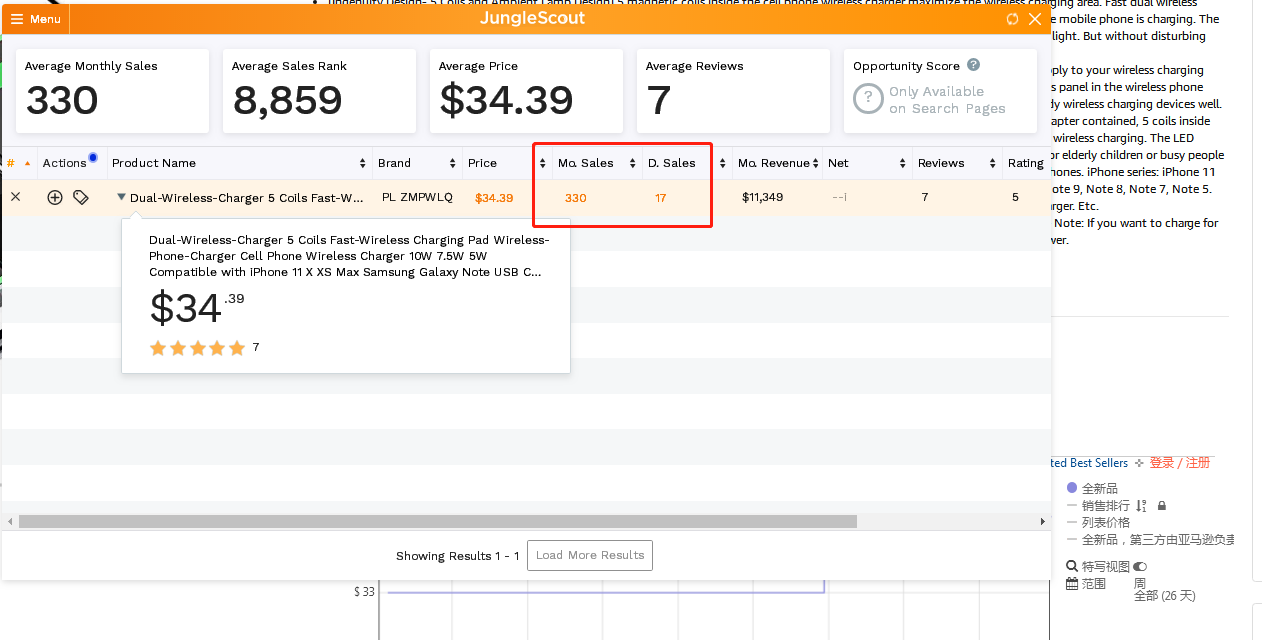This screenshot has width=1262, height=640.
Task: Collapse the Dual-Wireless-Charger product details
Action: (x=121, y=197)
